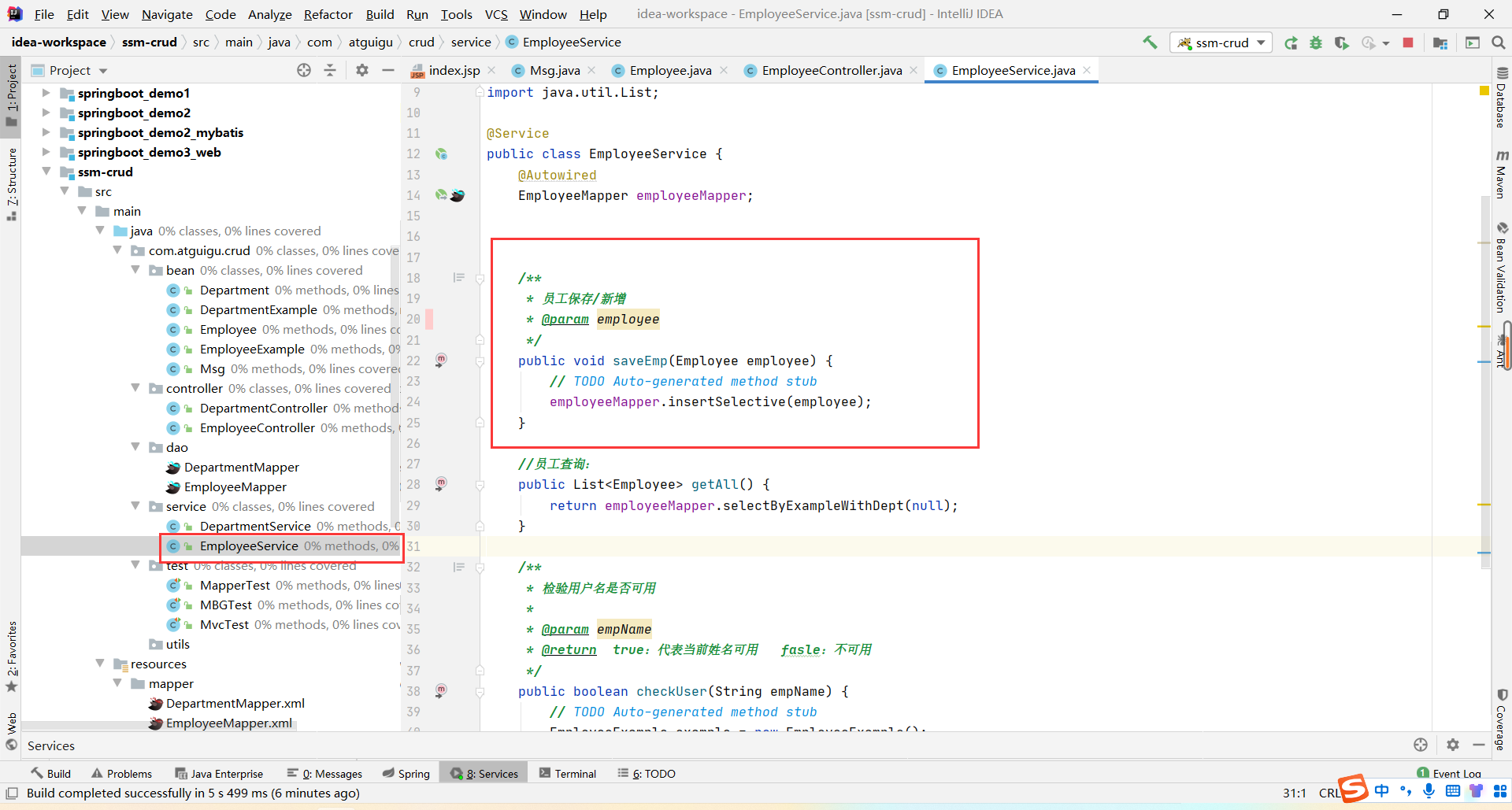Screen dimensions: 1512x810
Task: Open the ssm-crud run configuration dropdown
Action: 1221,43
